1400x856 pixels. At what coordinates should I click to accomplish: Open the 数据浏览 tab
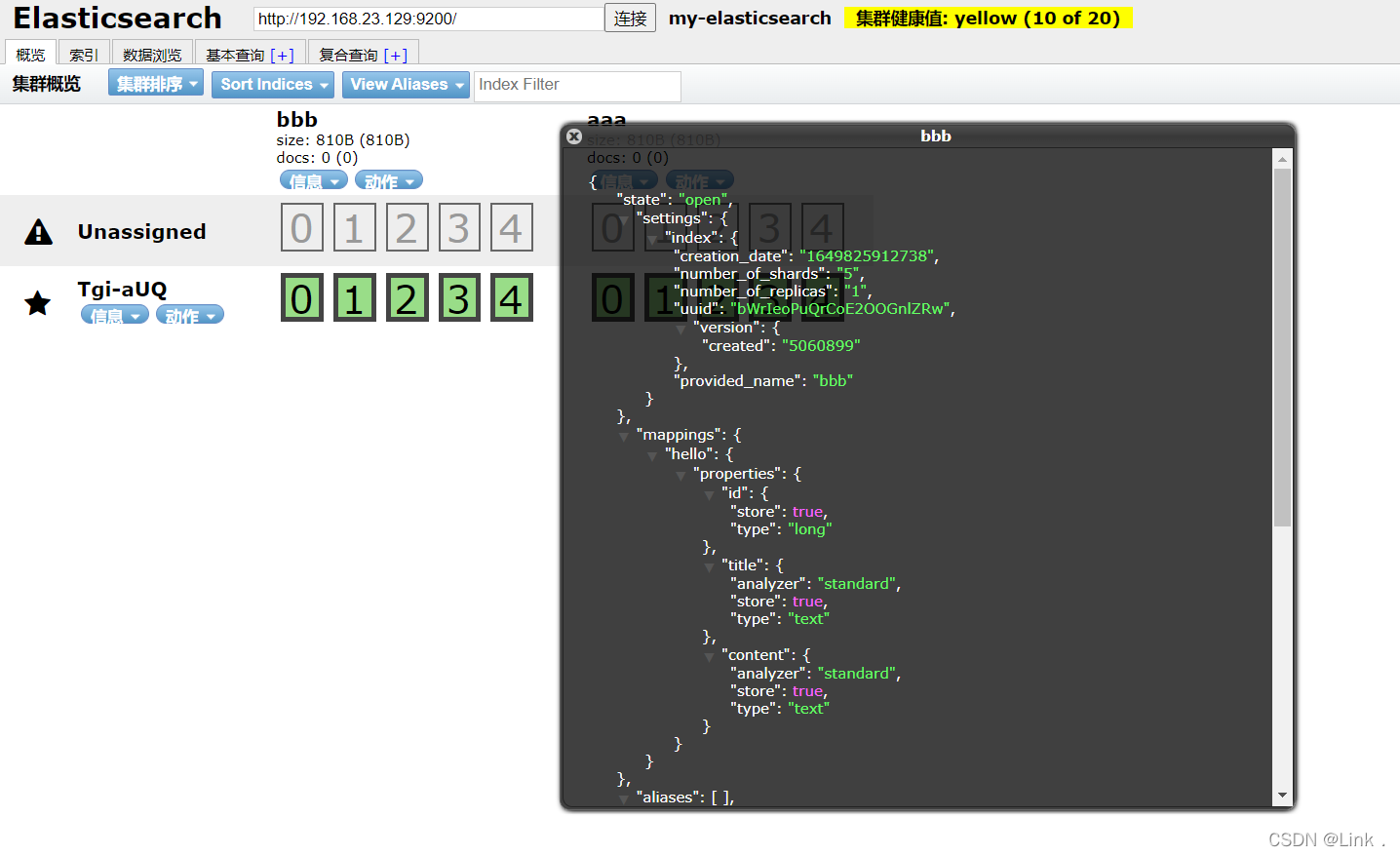(x=152, y=55)
